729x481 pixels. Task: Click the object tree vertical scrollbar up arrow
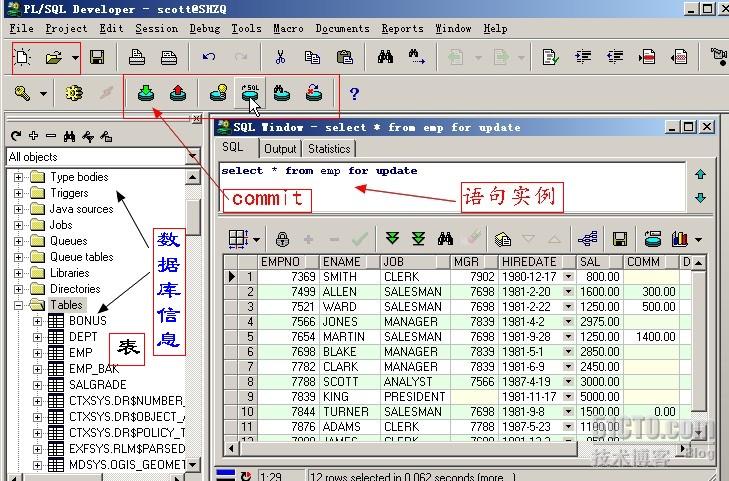[193, 177]
